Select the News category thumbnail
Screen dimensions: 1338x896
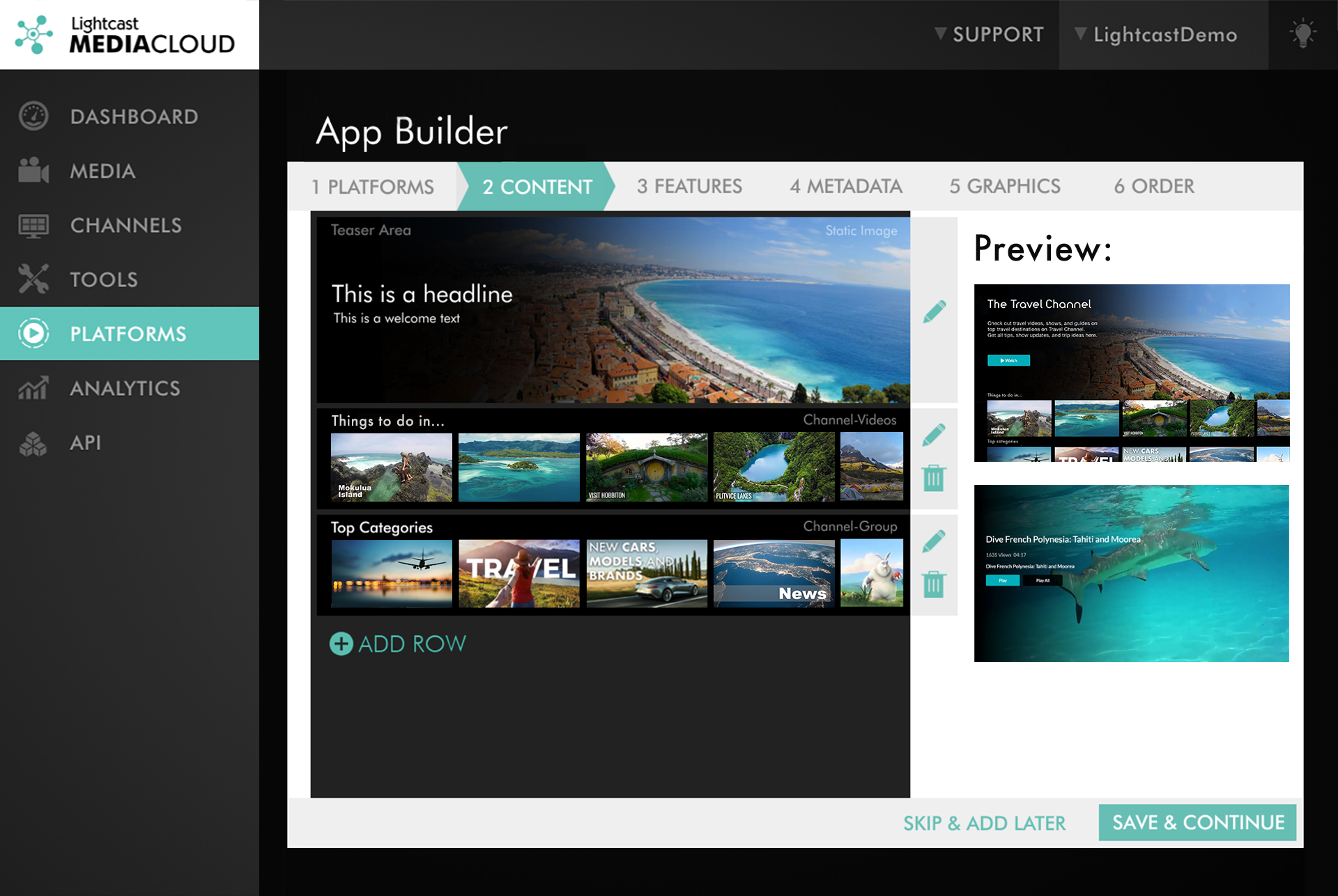(774, 573)
